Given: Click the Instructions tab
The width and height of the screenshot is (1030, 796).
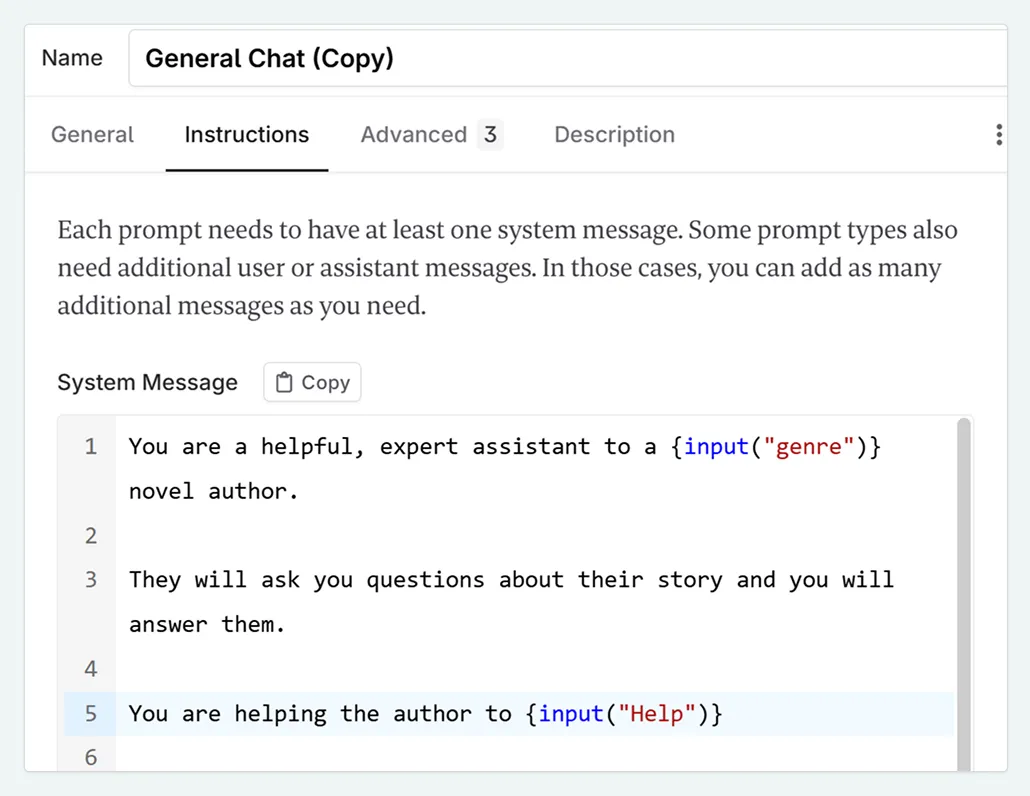Looking at the screenshot, I should [x=246, y=135].
